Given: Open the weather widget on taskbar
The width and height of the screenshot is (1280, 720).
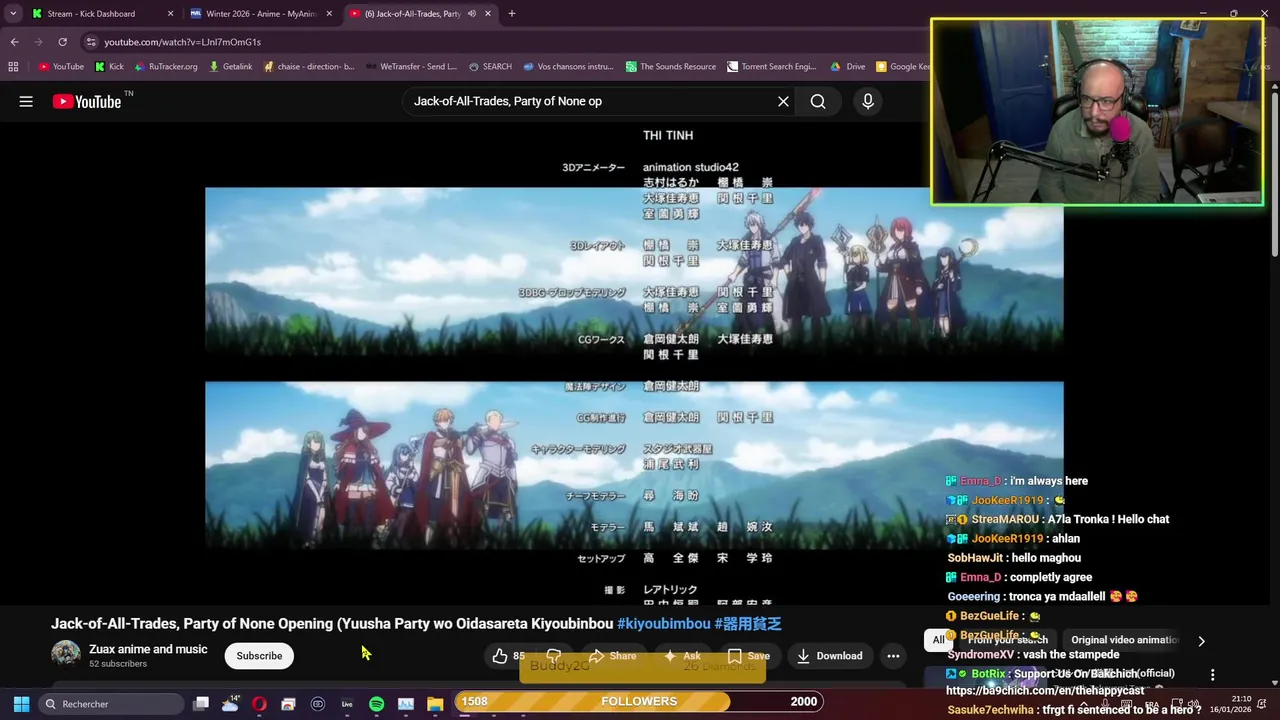Looking at the screenshot, I should [x=230, y=704].
